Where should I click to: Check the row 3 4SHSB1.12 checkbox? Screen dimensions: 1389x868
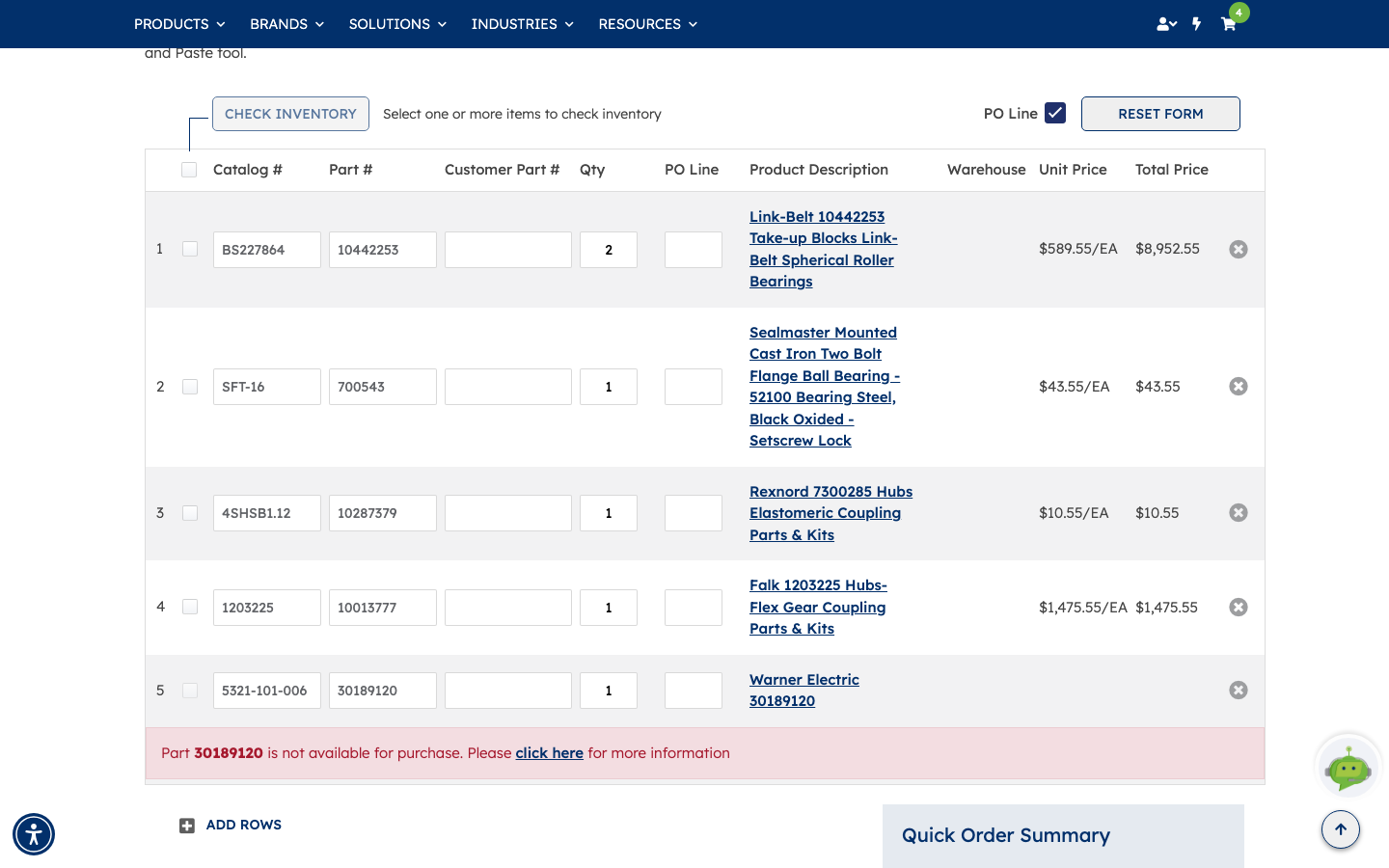190,513
